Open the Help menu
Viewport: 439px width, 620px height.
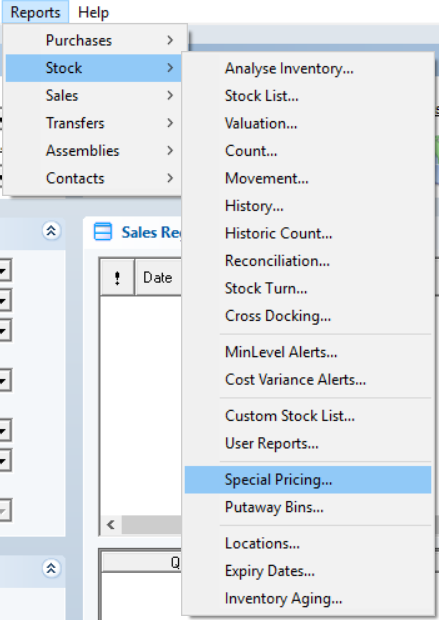(x=93, y=12)
